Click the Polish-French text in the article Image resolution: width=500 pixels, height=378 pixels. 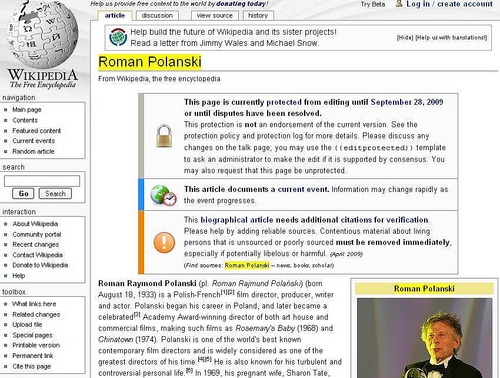tap(197, 295)
